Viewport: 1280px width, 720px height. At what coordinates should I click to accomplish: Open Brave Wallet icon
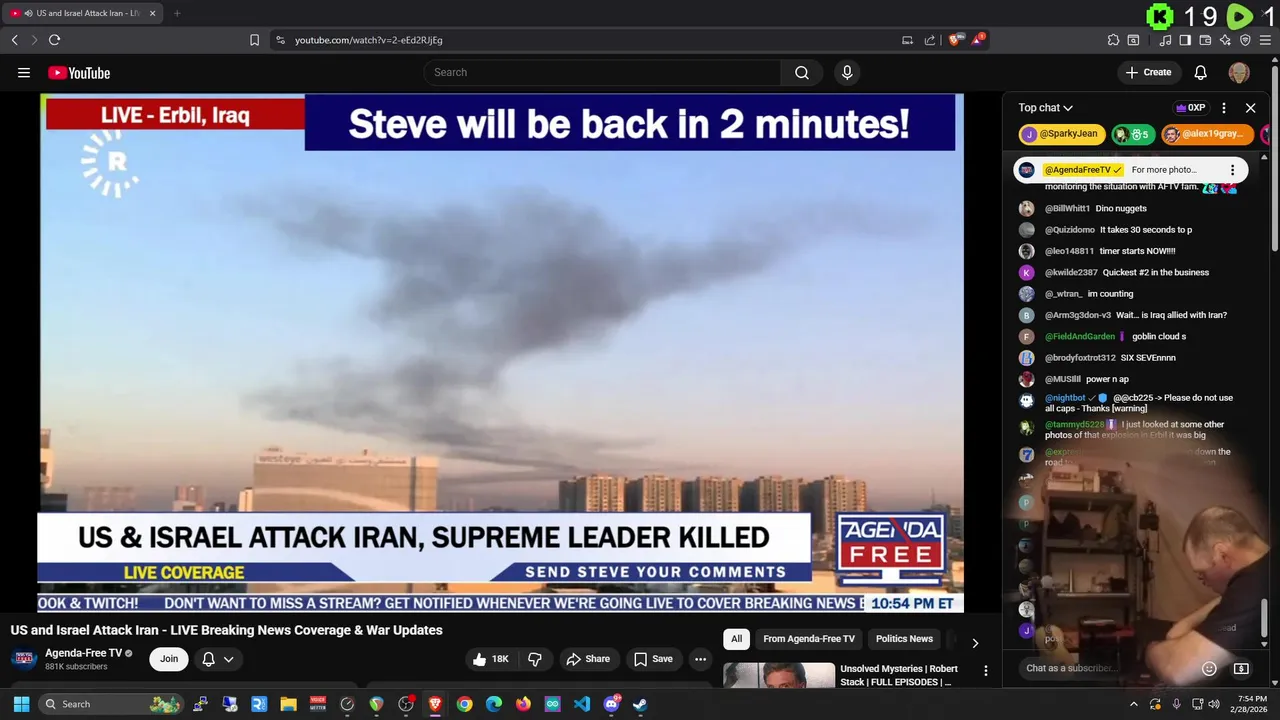(x=1205, y=40)
